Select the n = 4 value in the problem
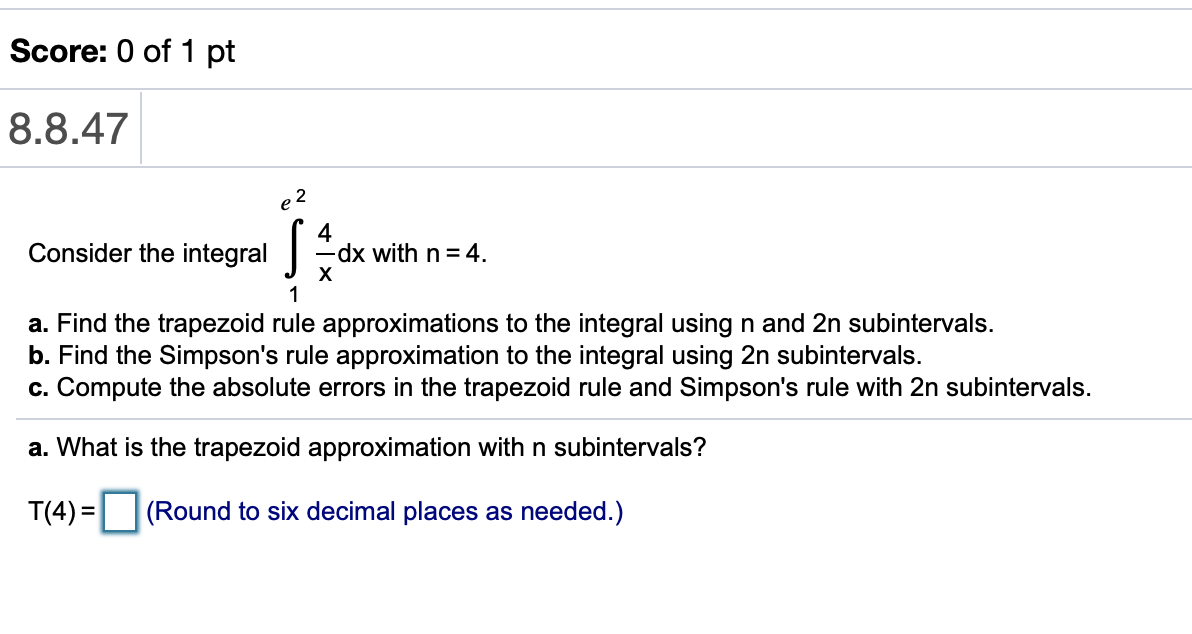 (455, 253)
